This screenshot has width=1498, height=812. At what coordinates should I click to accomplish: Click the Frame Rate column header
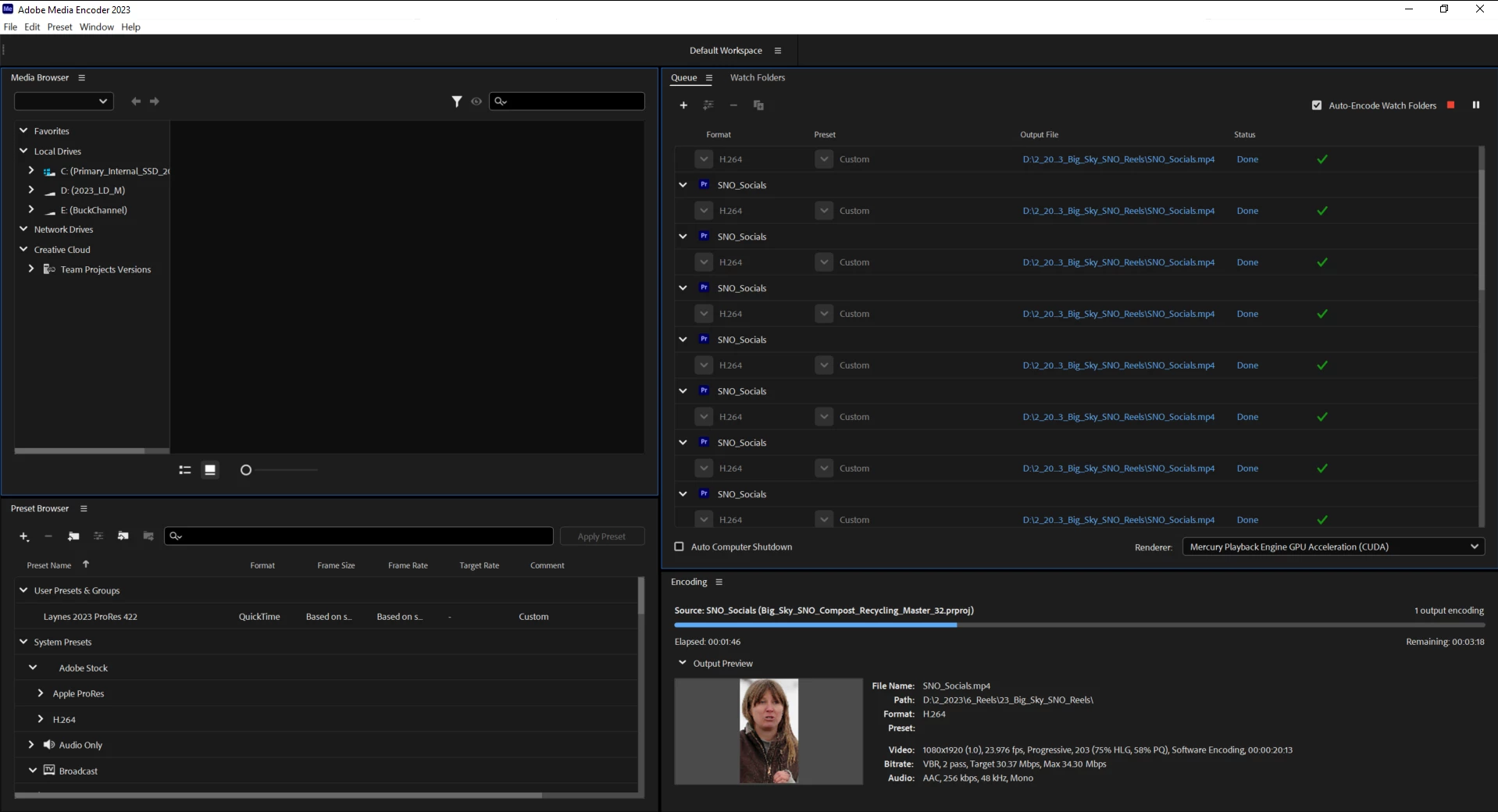[408, 565]
